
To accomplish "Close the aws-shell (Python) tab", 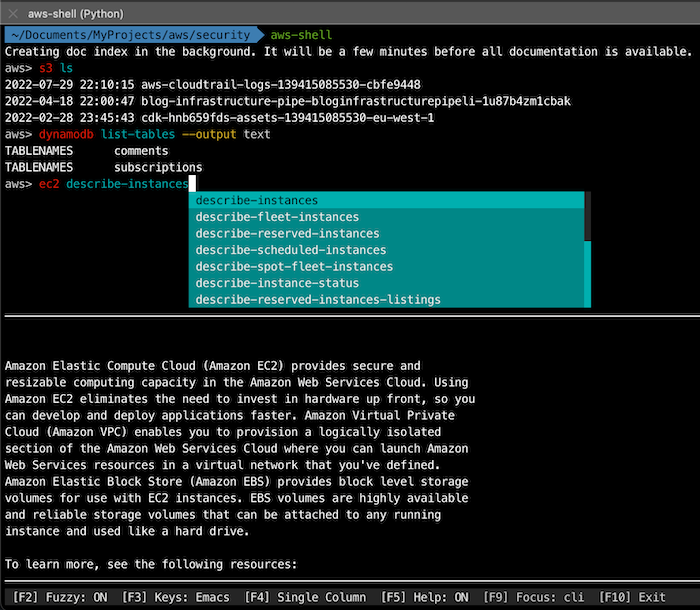I will pos(13,14).
